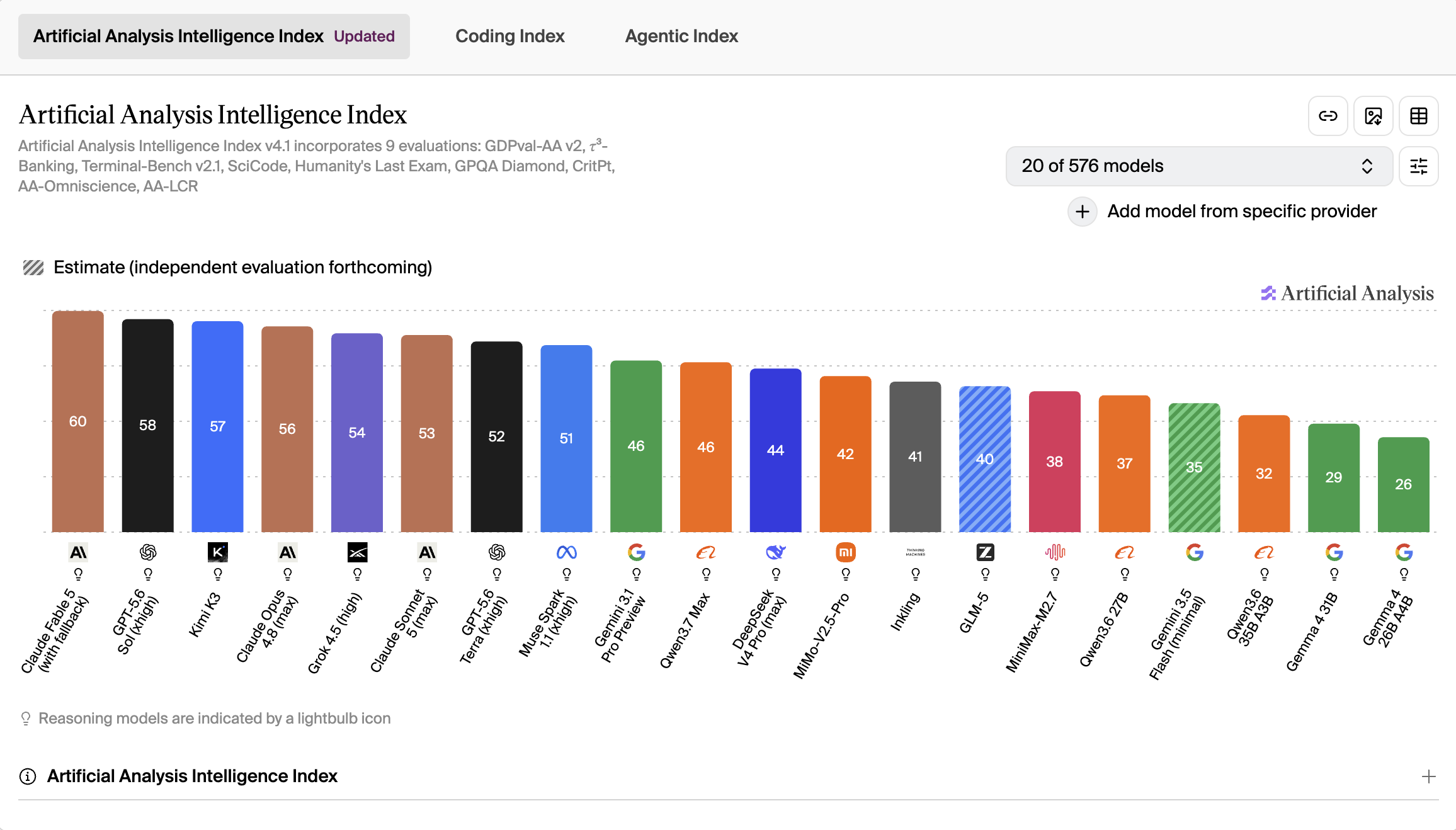Click the info icon beside the bottom section title
Image resolution: width=1456 pixels, height=830 pixels.
tap(28, 776)
